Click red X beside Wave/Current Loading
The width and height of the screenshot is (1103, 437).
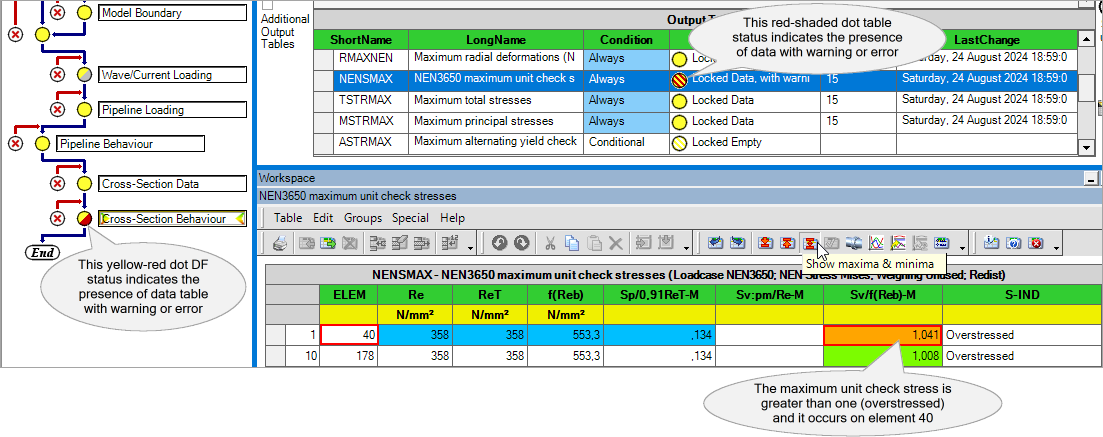coord(58,75)
